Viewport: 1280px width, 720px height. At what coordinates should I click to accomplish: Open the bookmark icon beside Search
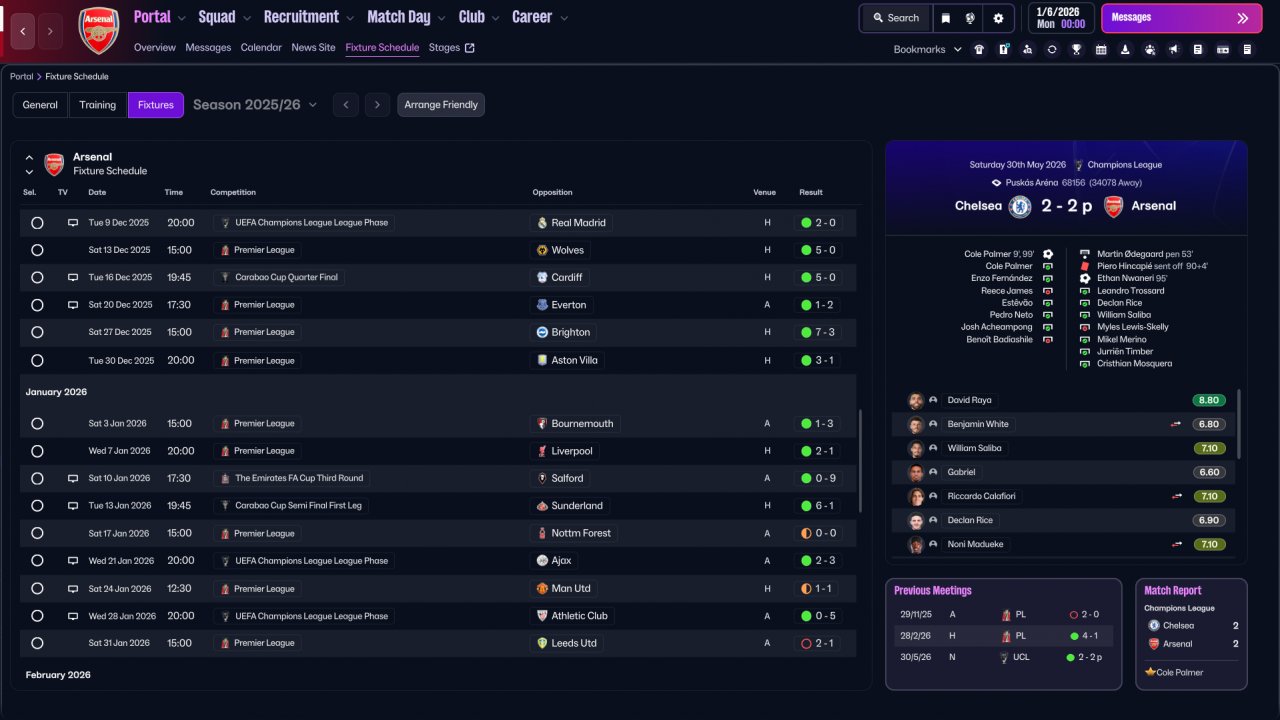[x=946, y=18]
